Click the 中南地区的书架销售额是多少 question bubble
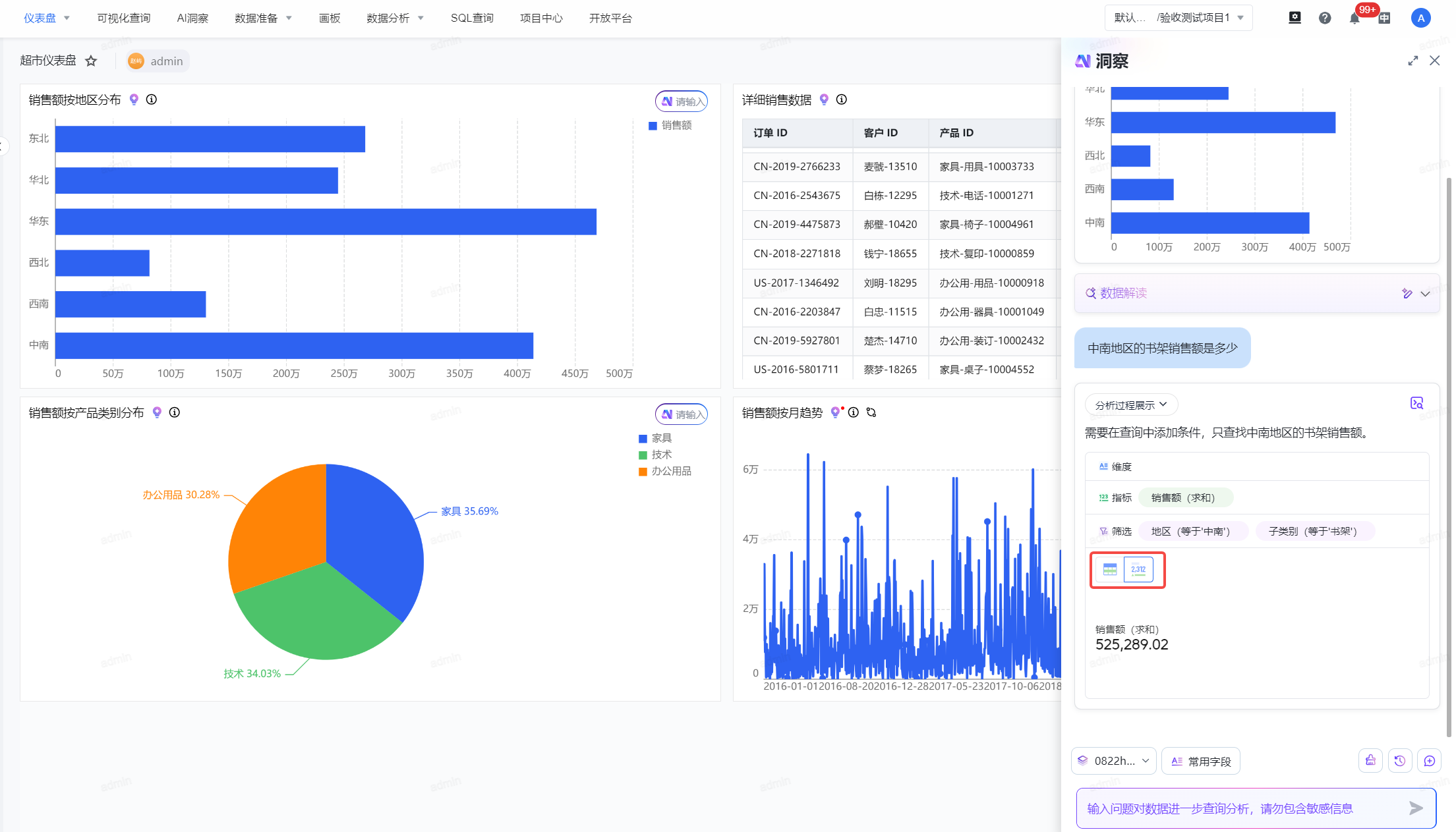Image resolution: width=1456 pixels, height=832 pixels. (1163, 348)
